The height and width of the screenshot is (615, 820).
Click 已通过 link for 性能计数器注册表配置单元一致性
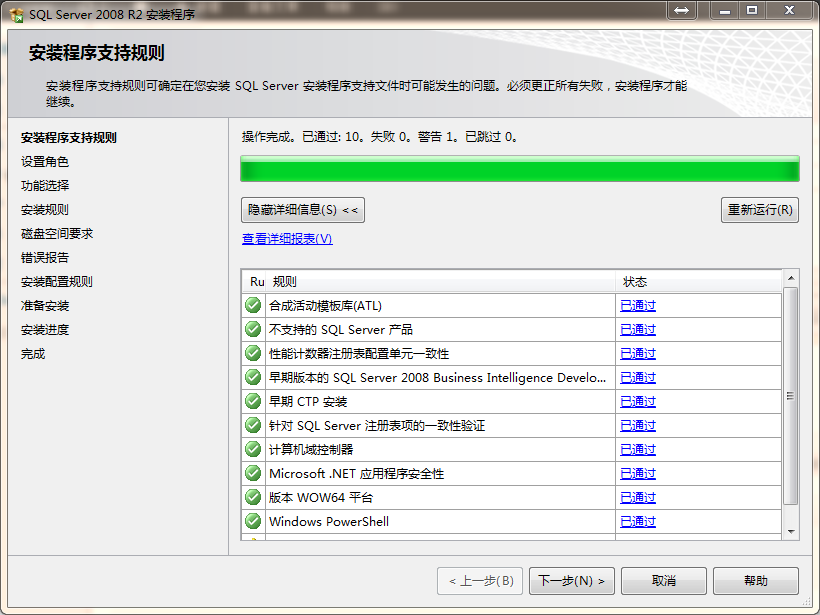tap(638, 354)
